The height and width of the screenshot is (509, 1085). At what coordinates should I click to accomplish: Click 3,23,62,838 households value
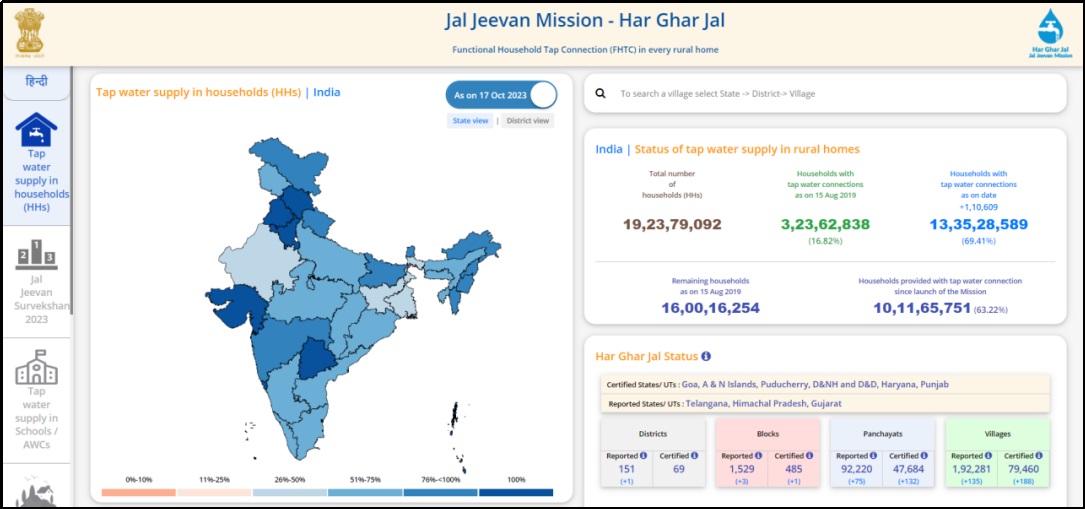(x=825, y=224)
